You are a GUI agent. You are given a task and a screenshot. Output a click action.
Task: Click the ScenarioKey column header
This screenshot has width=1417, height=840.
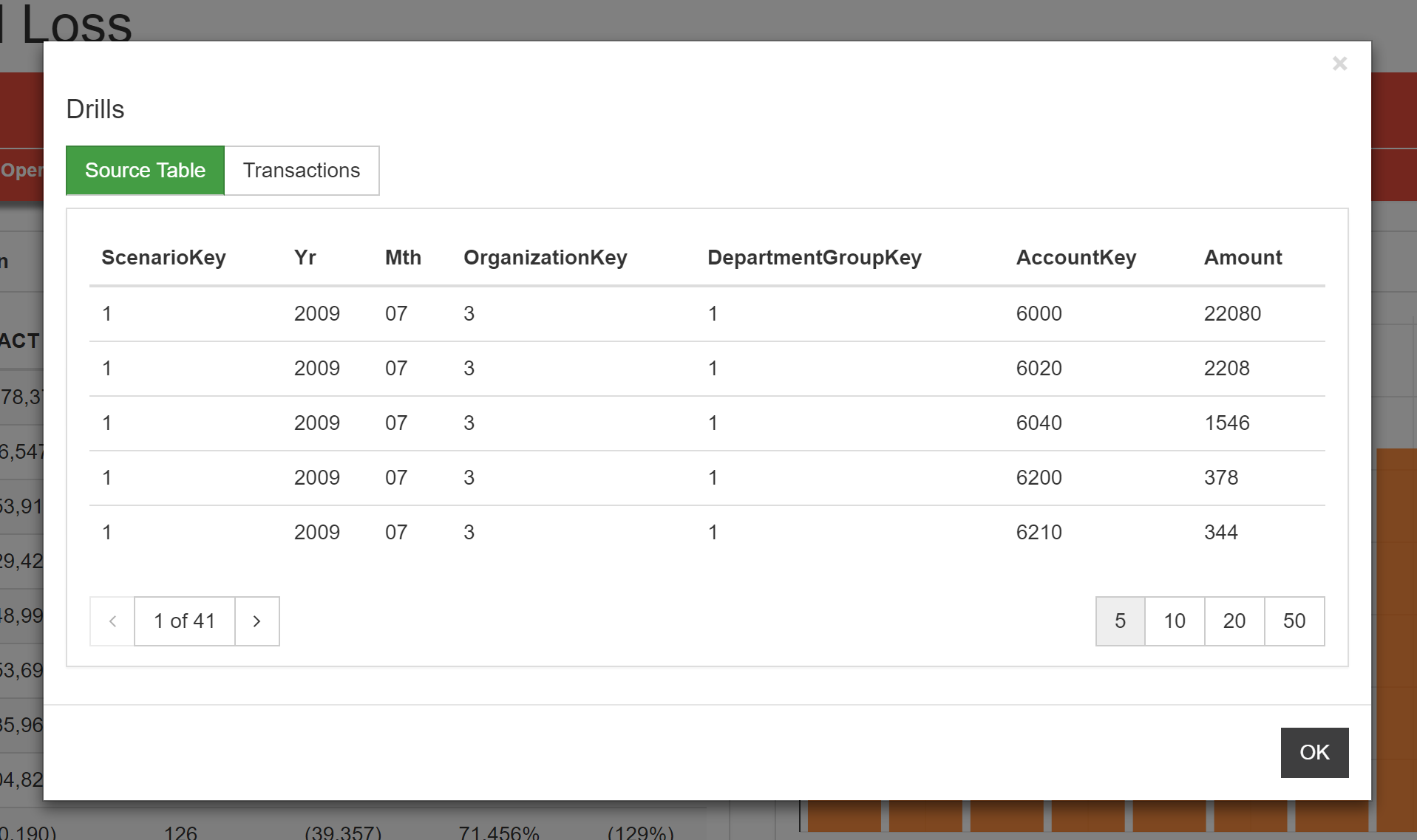[163, 258]
